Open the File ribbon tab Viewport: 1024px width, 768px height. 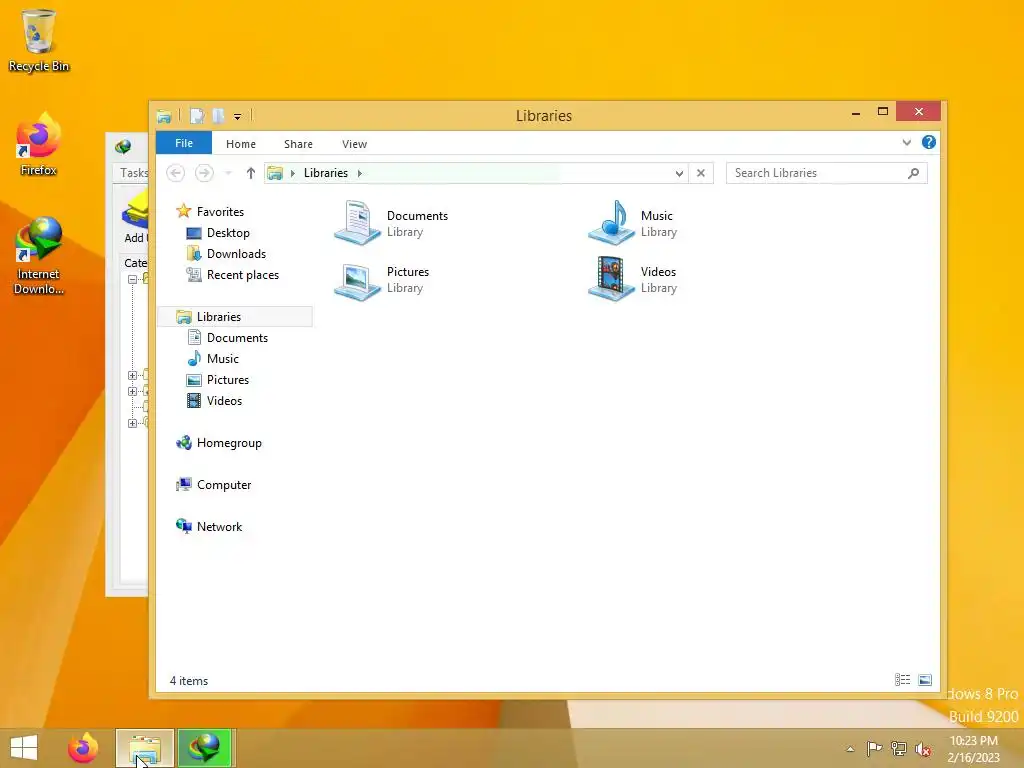(184, 143)
